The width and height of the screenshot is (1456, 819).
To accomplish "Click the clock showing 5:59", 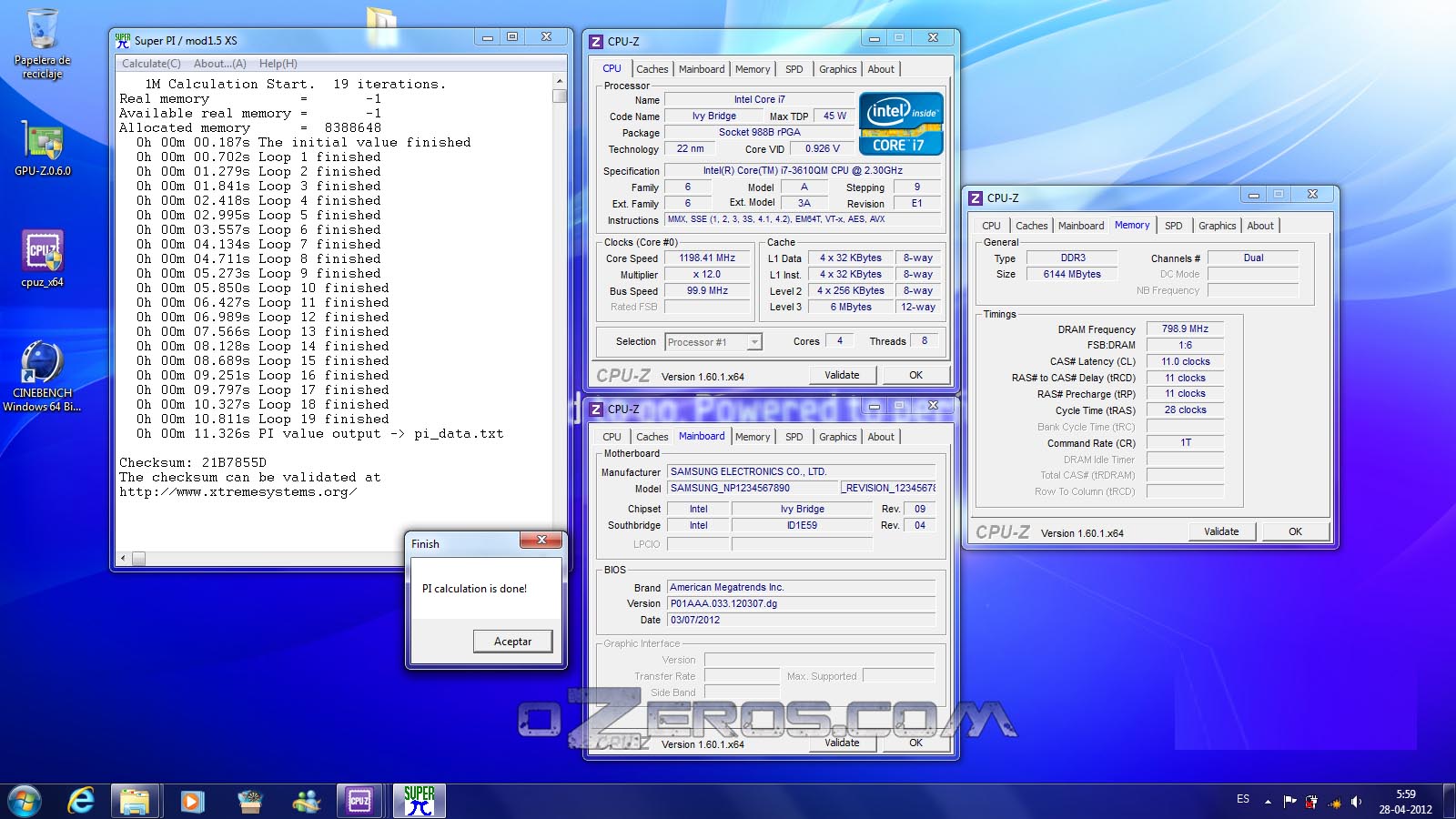I will 1406,794.
